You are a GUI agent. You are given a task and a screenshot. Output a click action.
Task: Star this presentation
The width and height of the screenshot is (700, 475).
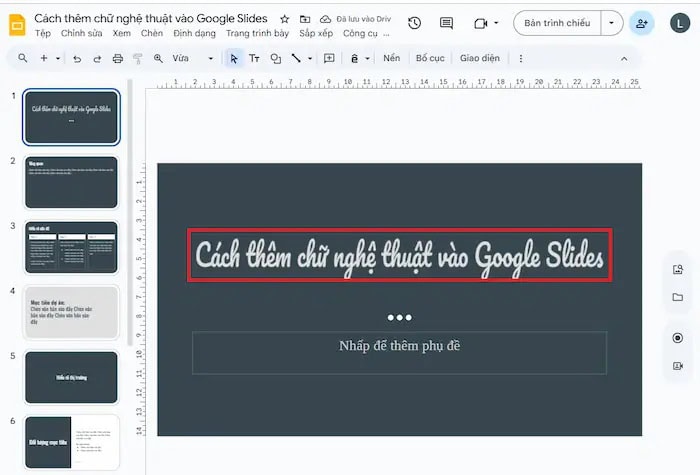point(285,19)
